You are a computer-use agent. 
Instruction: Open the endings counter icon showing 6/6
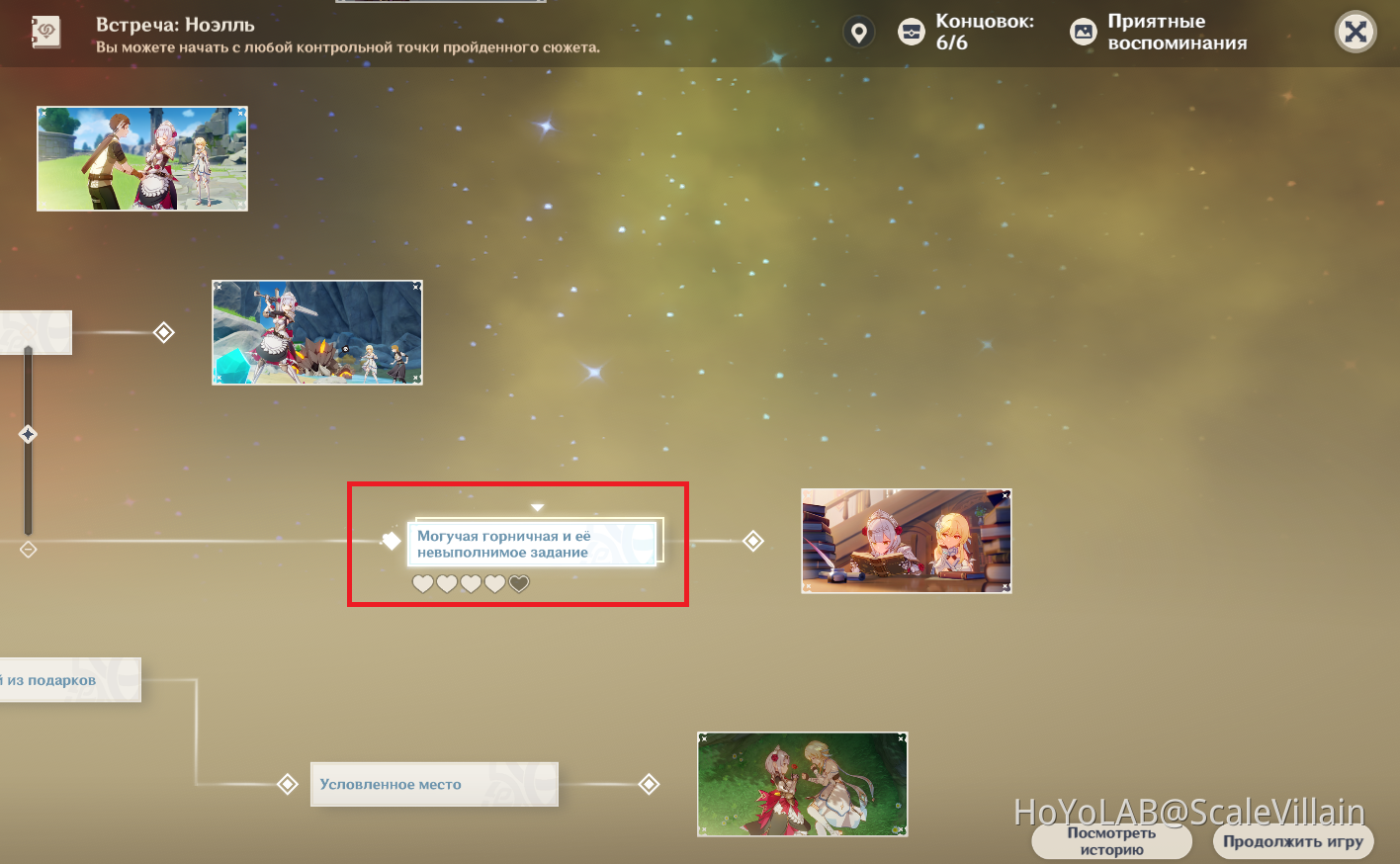pyautogui.click(x=911, y=33)
